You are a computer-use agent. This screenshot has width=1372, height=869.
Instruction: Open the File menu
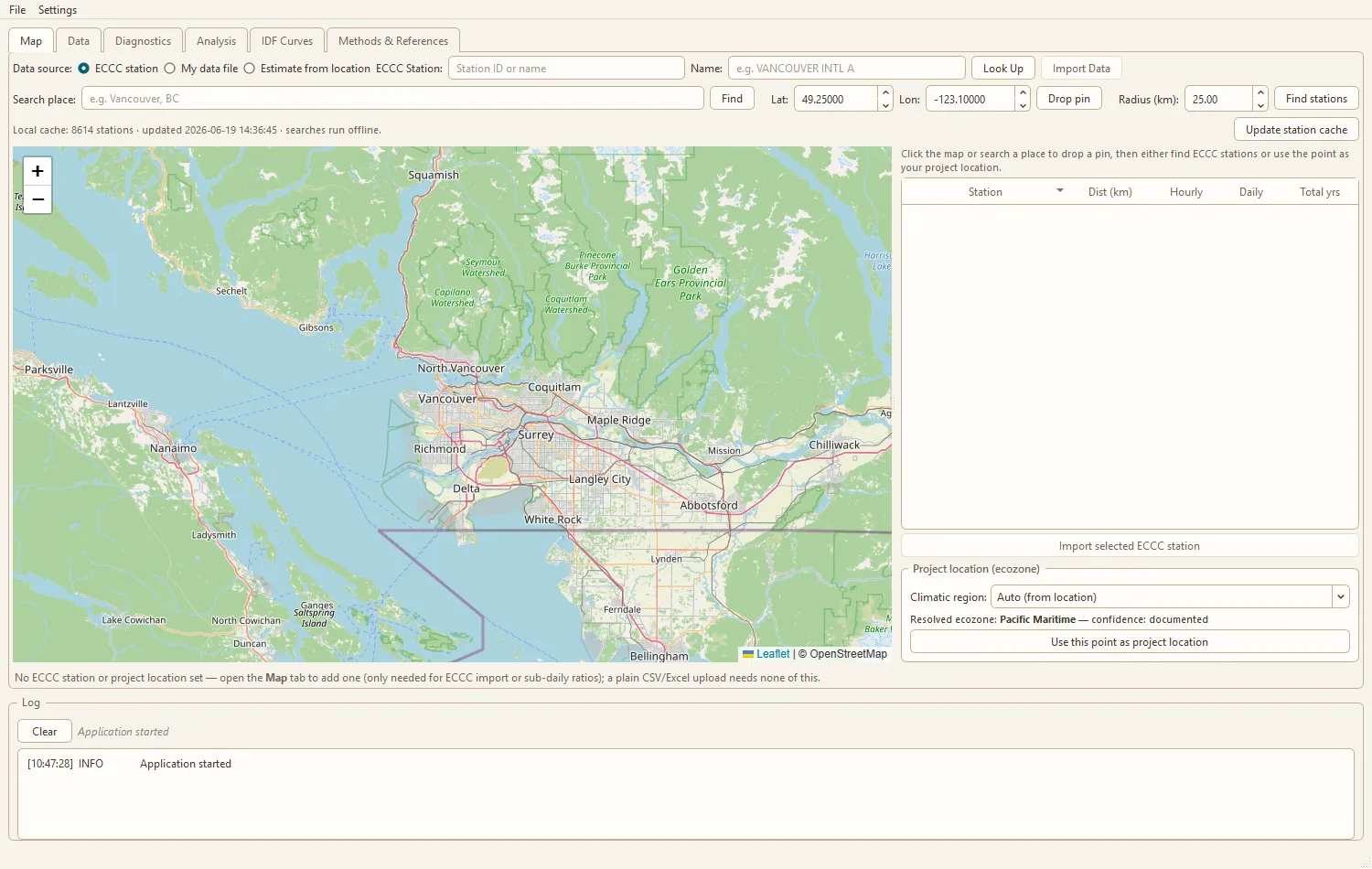[17, 10]
